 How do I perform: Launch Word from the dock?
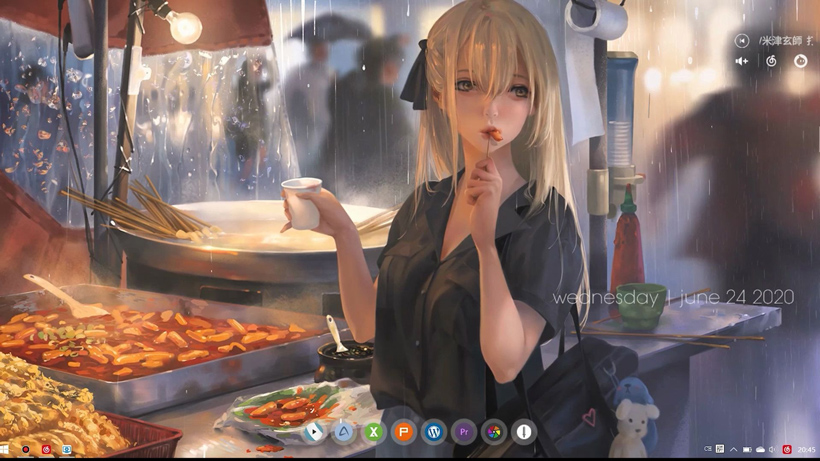[x=434, y=432]
